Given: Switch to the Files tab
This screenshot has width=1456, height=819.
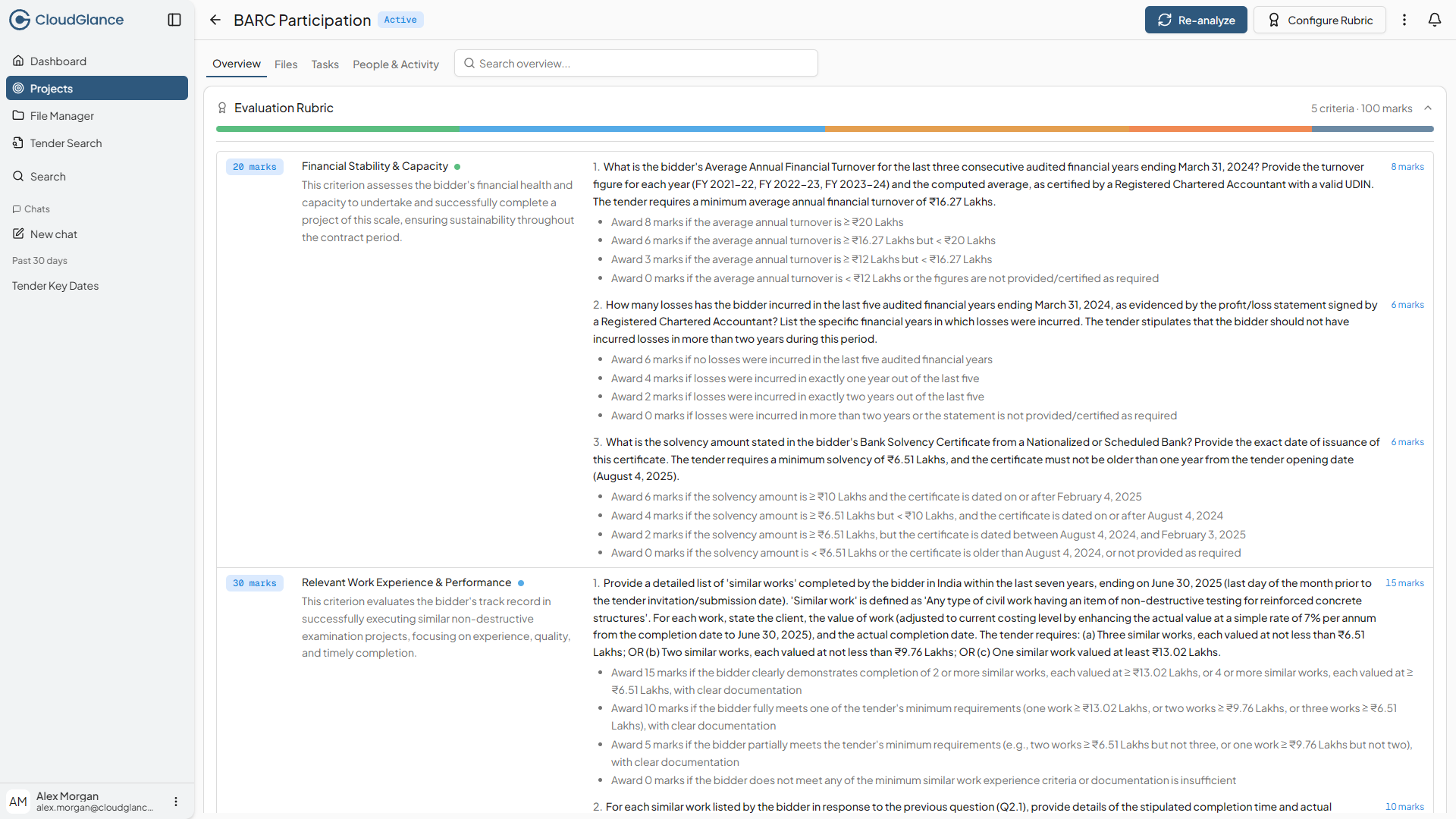Looking at the screenshot, I should click(286, 64).
